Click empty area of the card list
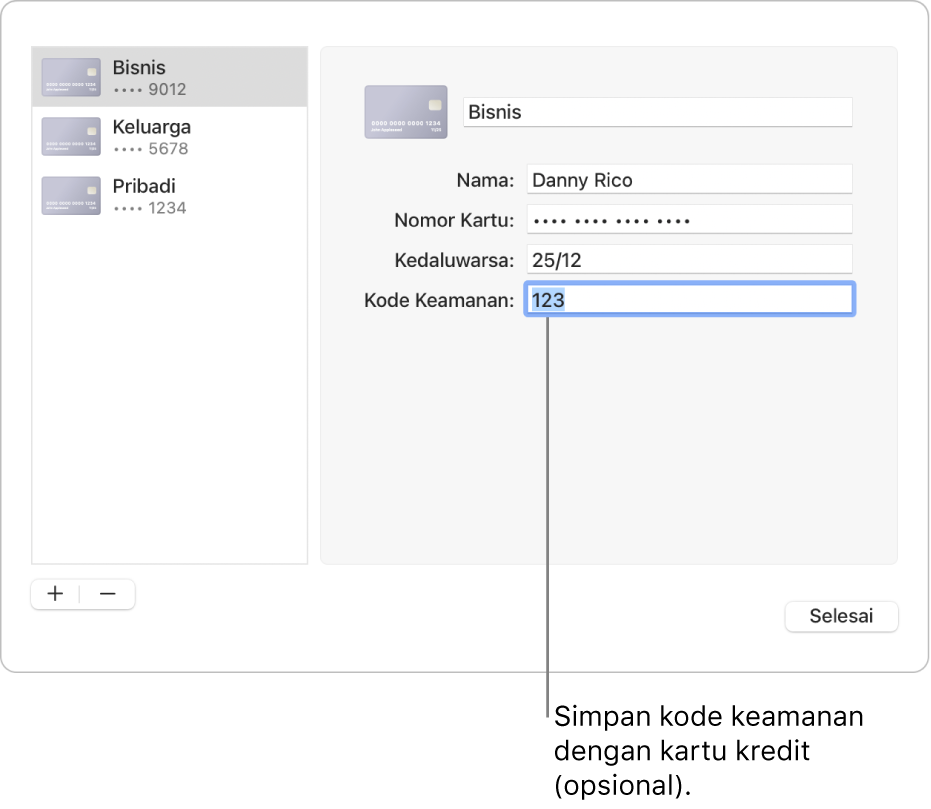 [169, 400]
